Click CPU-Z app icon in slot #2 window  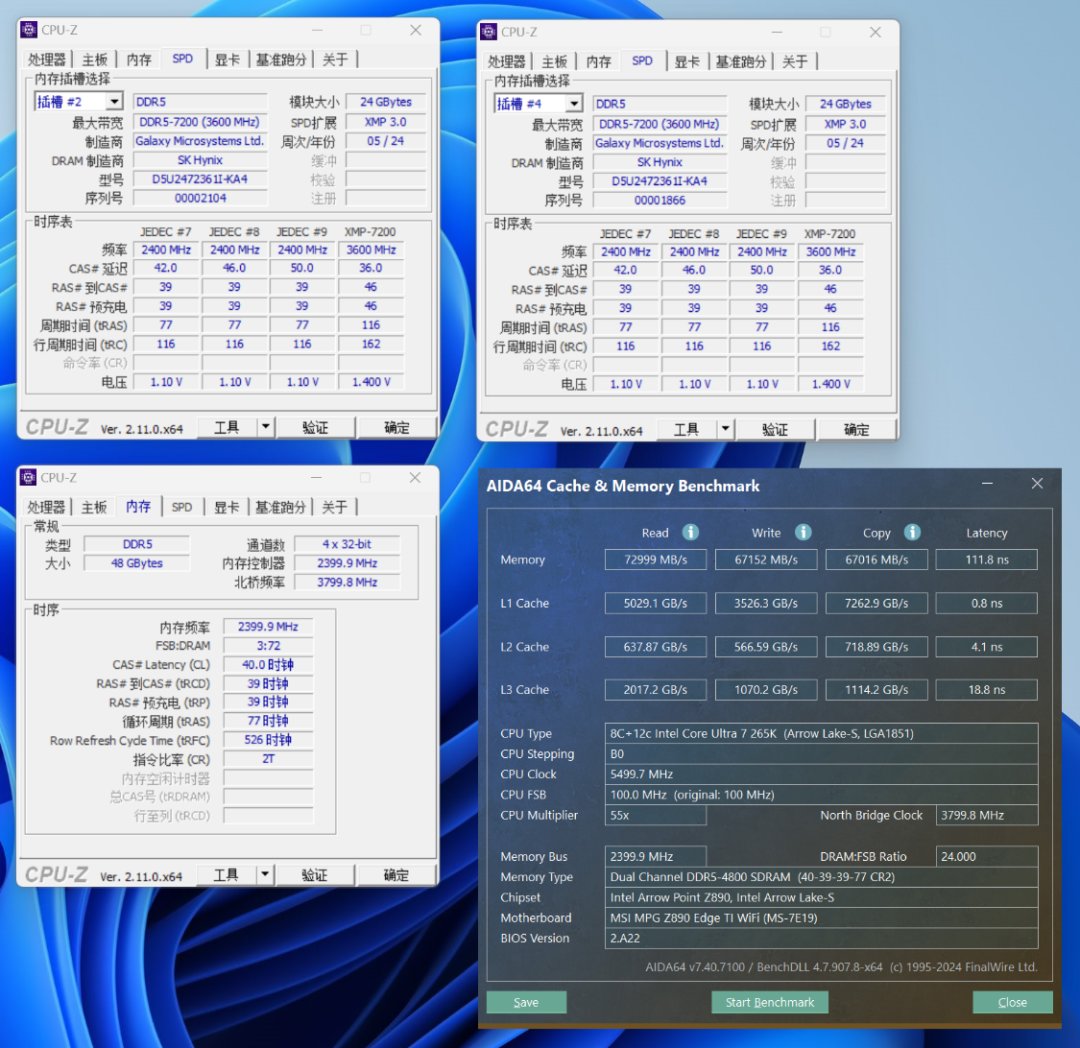[28, 30]
